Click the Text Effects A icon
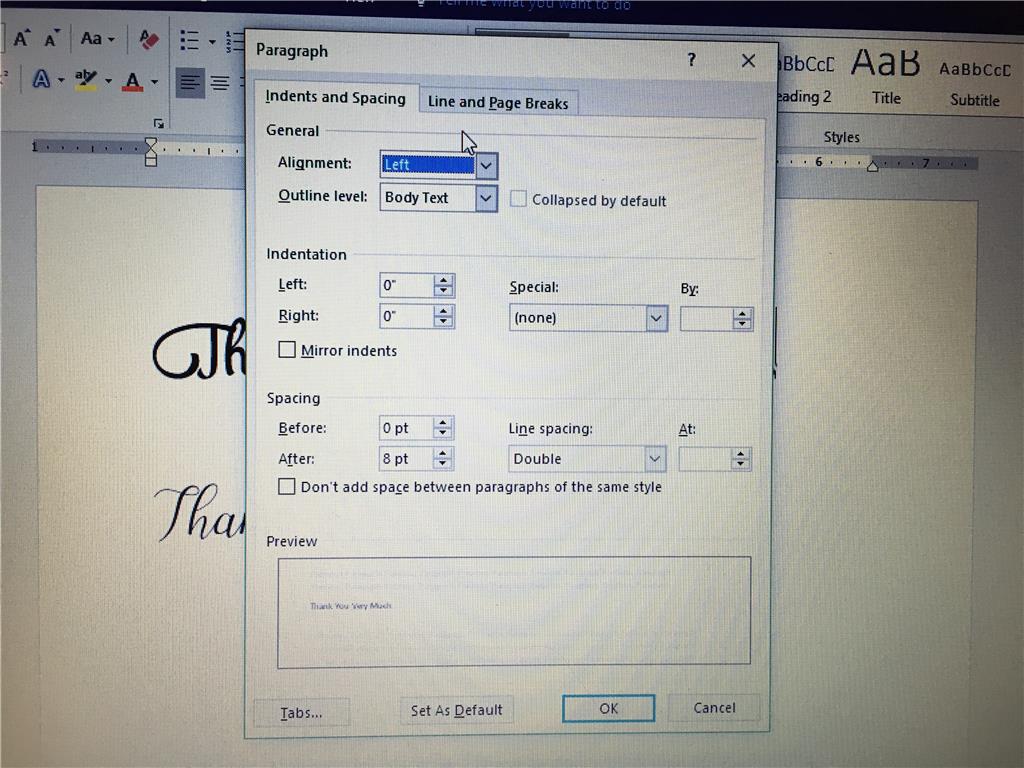The width and height of the screenshot is (1024, 768). [x=41, y=80]
